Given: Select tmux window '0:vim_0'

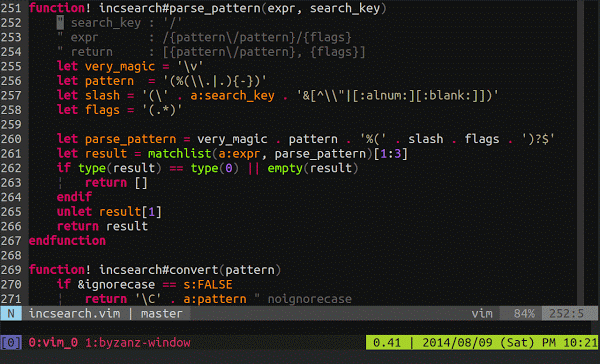Looking at the screenshot, I should point(53,343).
